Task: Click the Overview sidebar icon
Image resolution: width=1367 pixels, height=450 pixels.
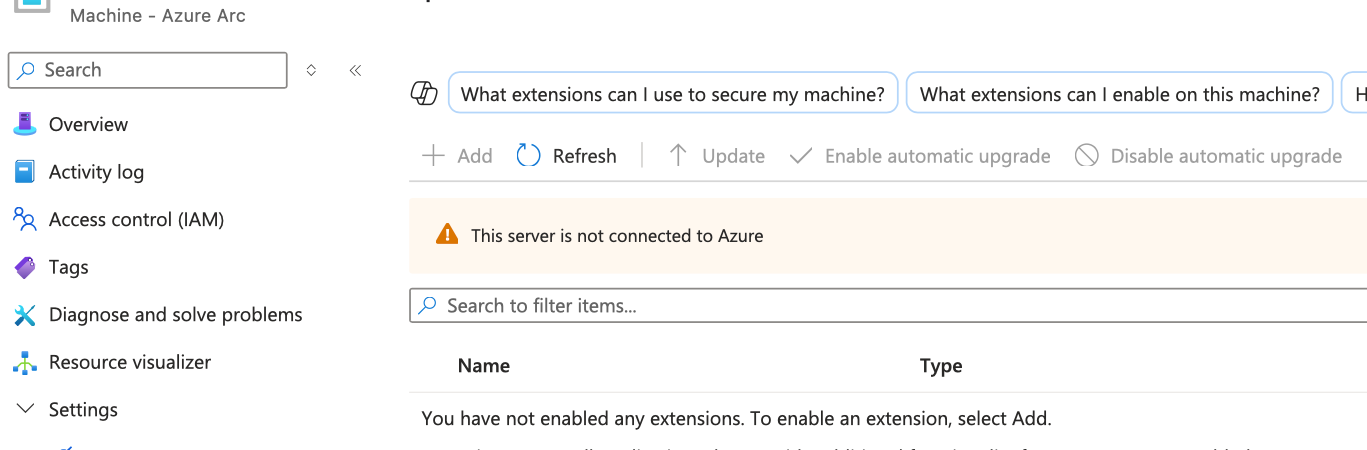Action: tap(25, 125)
